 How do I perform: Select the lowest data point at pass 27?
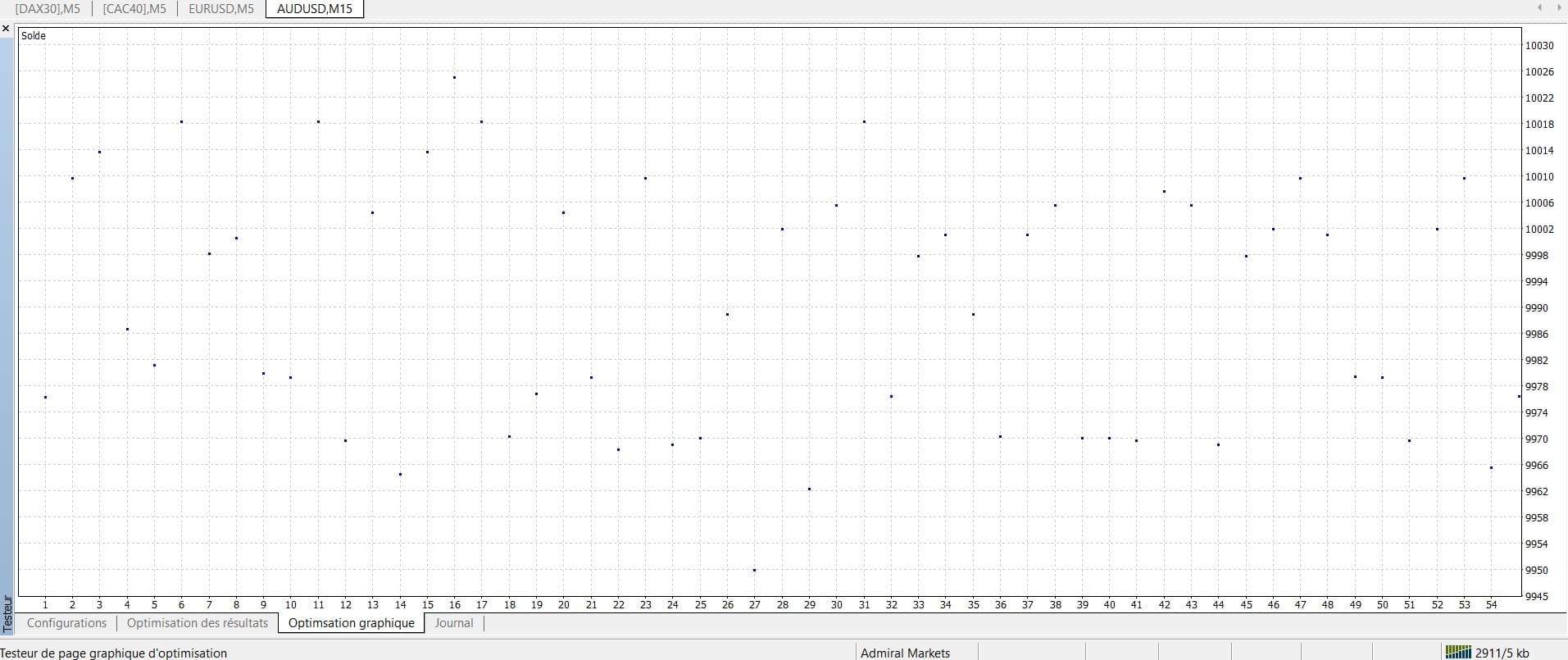755,570
